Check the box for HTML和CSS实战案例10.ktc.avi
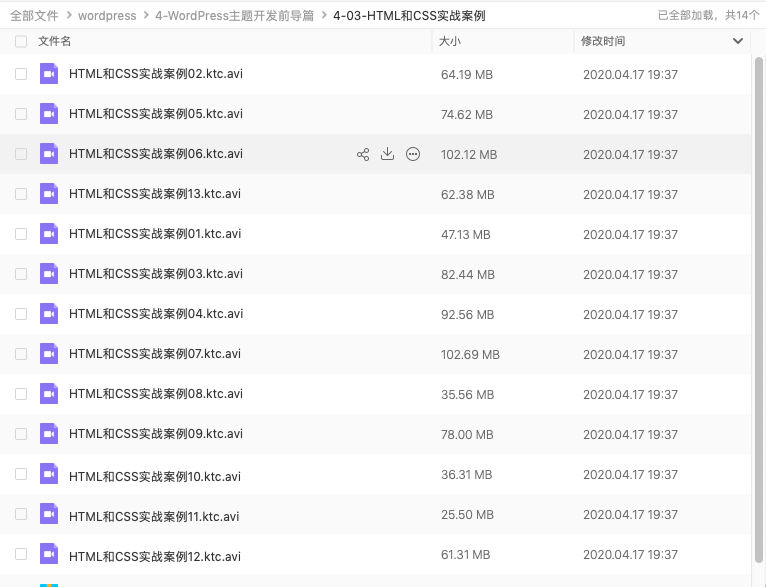The image size is (766, 587). click(21, 474)
